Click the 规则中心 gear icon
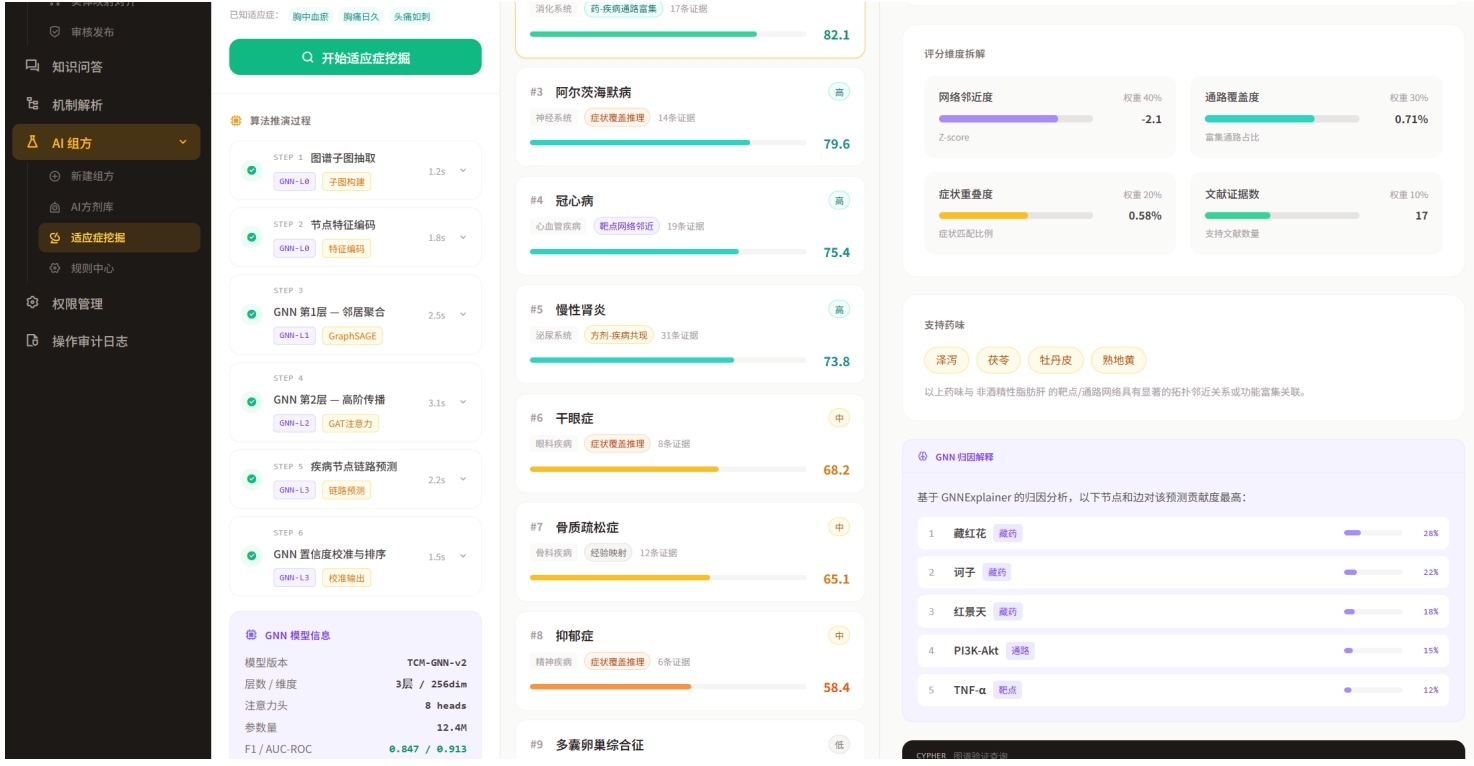This screenshot has height=766, width=1474. click(x=55, y=269)
